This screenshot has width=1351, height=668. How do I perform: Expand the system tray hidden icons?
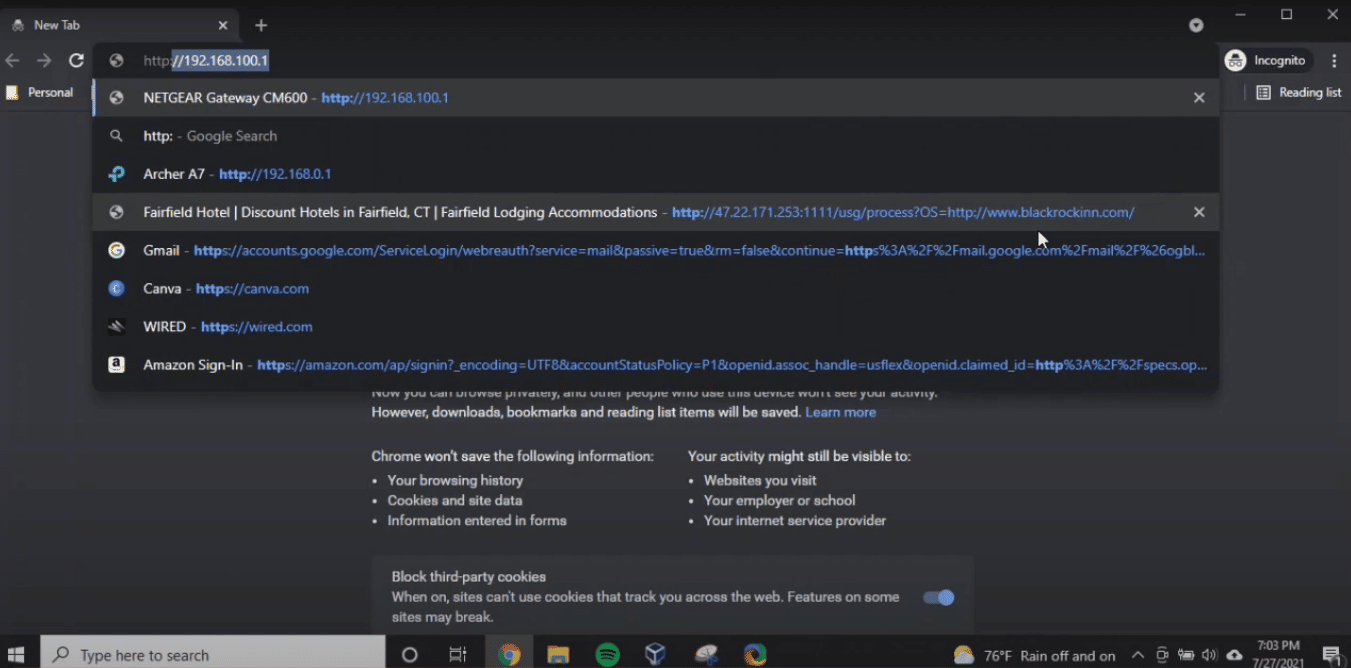1138,655
